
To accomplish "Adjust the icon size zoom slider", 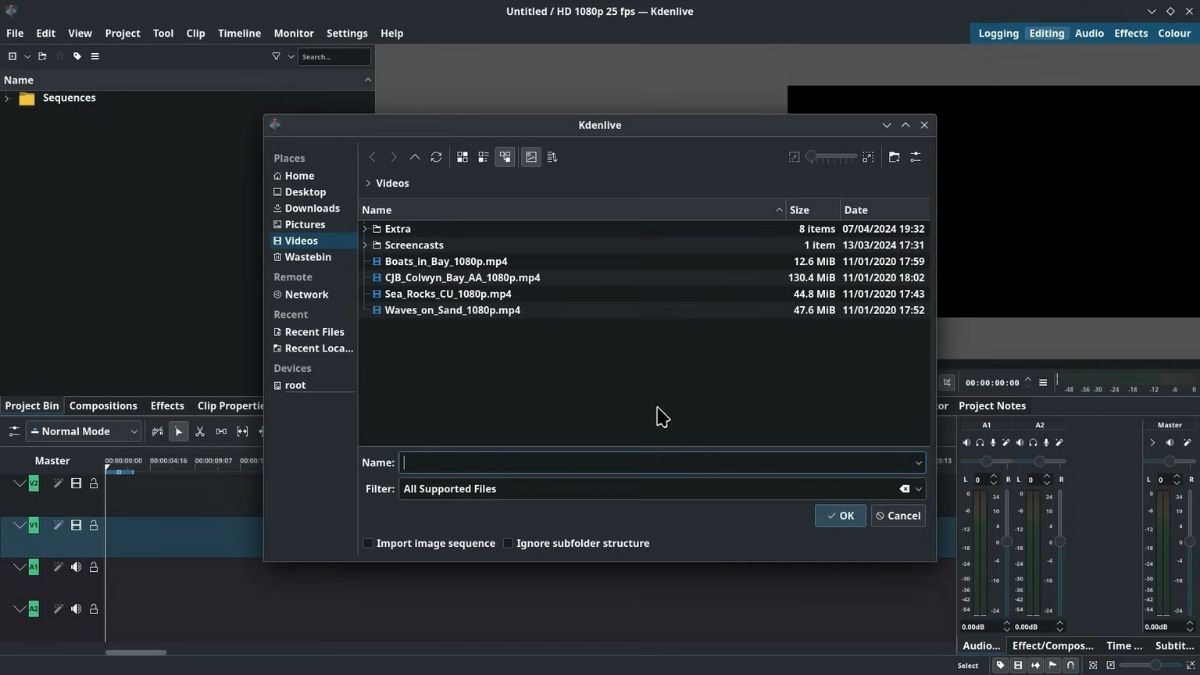I will click(x=831, y=157).
